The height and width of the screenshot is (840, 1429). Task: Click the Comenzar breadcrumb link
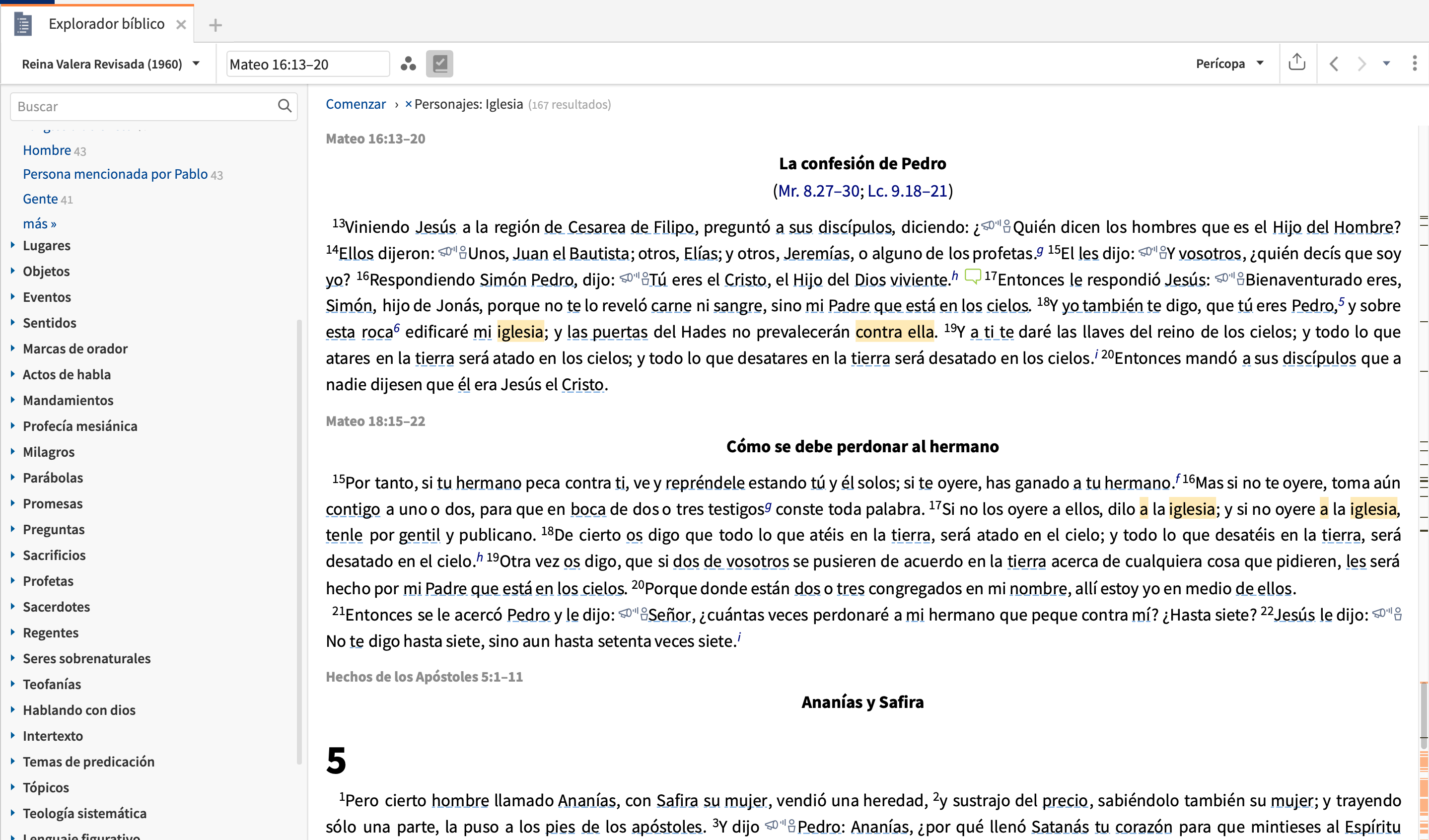(x=356, y=104)
